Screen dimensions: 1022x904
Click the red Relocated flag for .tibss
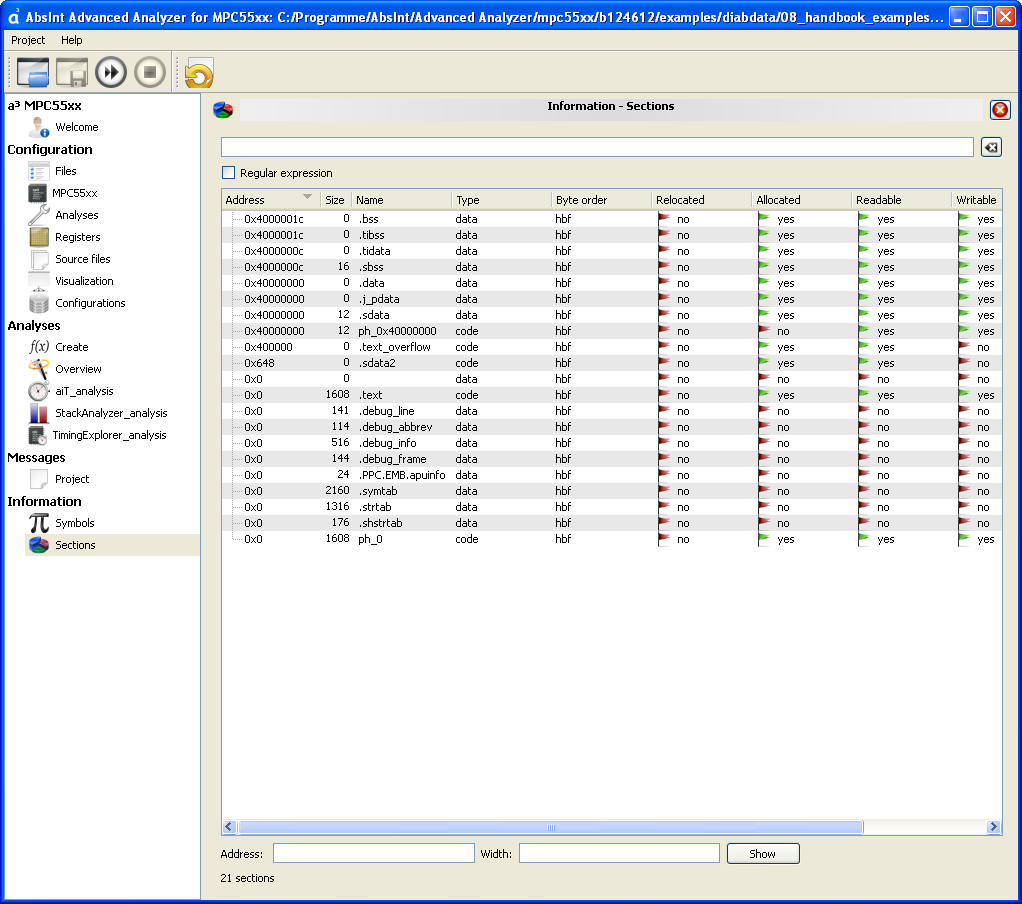coord(664,235)
